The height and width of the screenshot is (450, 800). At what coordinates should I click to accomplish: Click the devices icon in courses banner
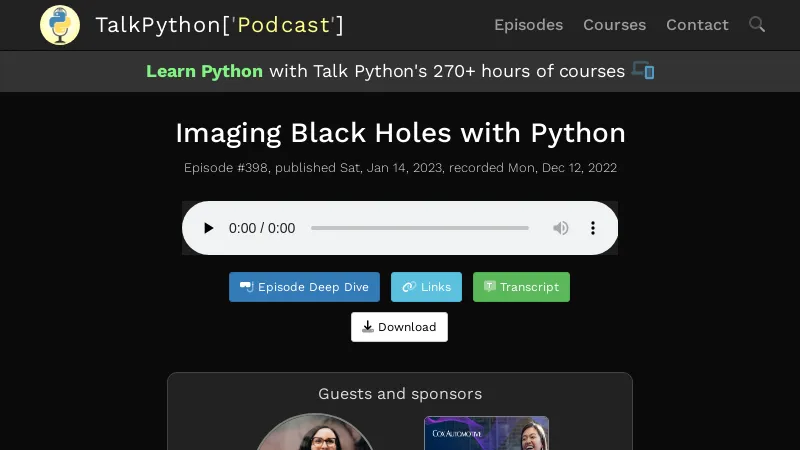click(643, 71)
